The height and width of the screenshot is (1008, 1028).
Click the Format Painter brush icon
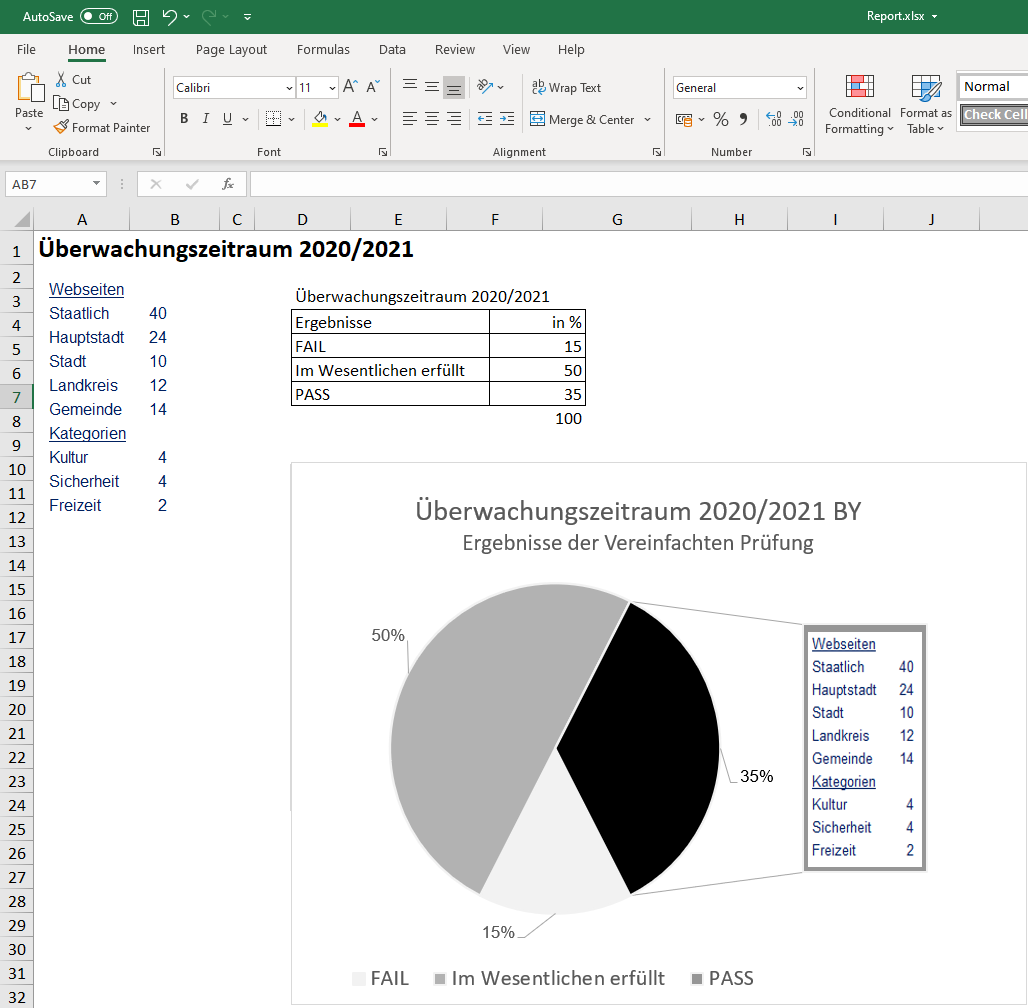coord(61,127)
